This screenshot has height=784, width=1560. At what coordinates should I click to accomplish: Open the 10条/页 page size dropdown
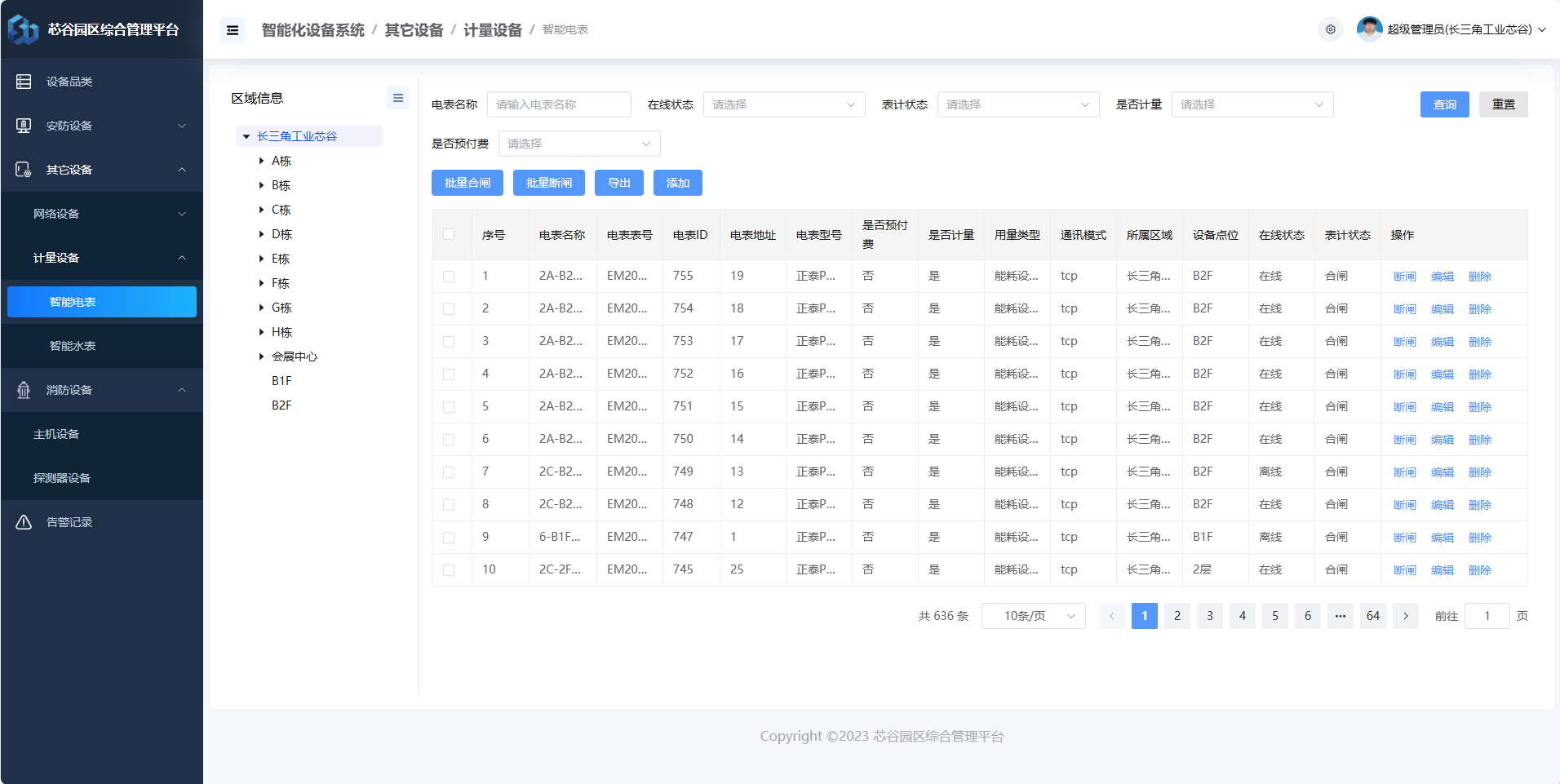click(1033, 616)
